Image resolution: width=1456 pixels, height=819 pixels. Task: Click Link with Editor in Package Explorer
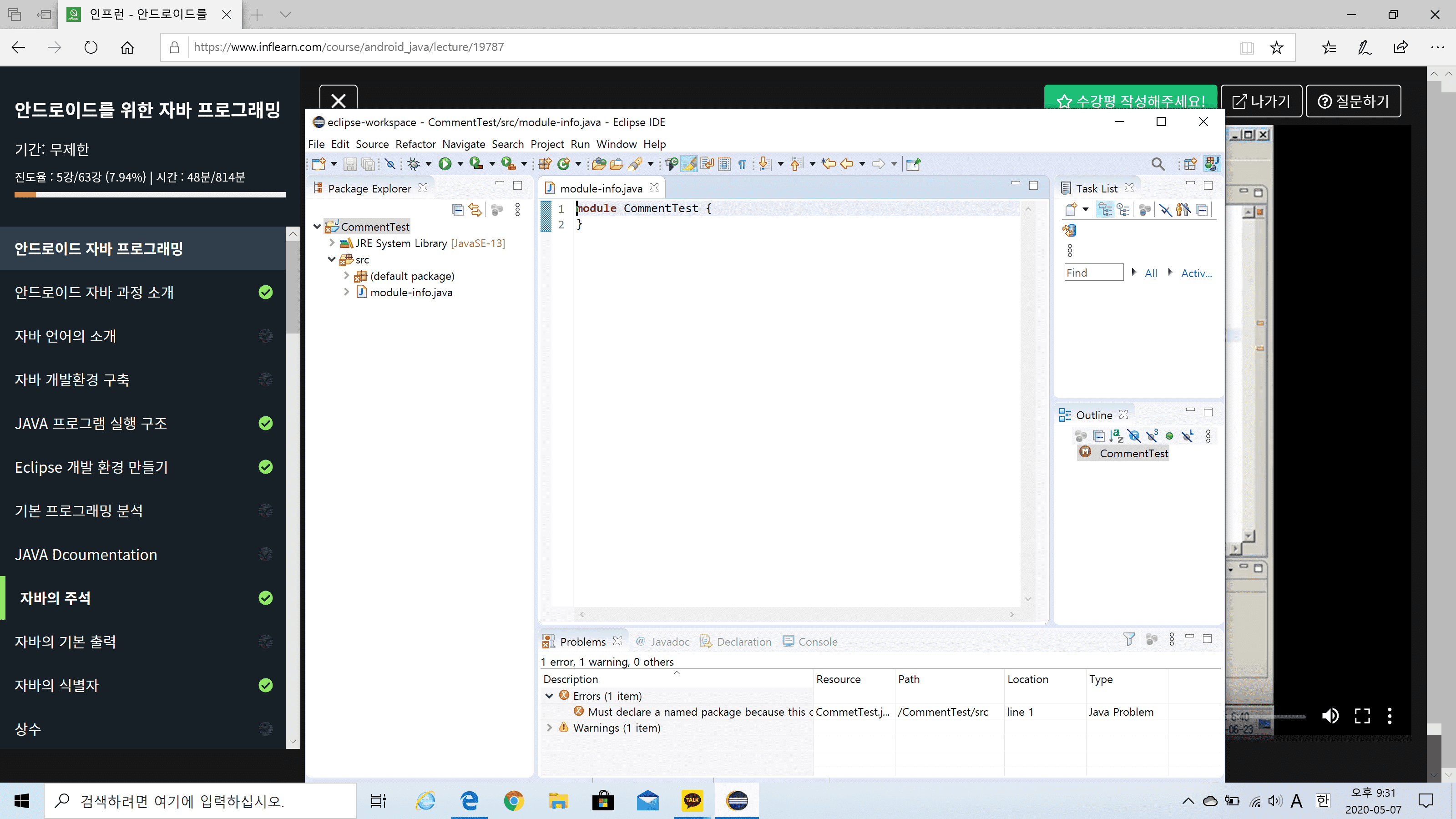pyautogui.click(x=475, y=210)
